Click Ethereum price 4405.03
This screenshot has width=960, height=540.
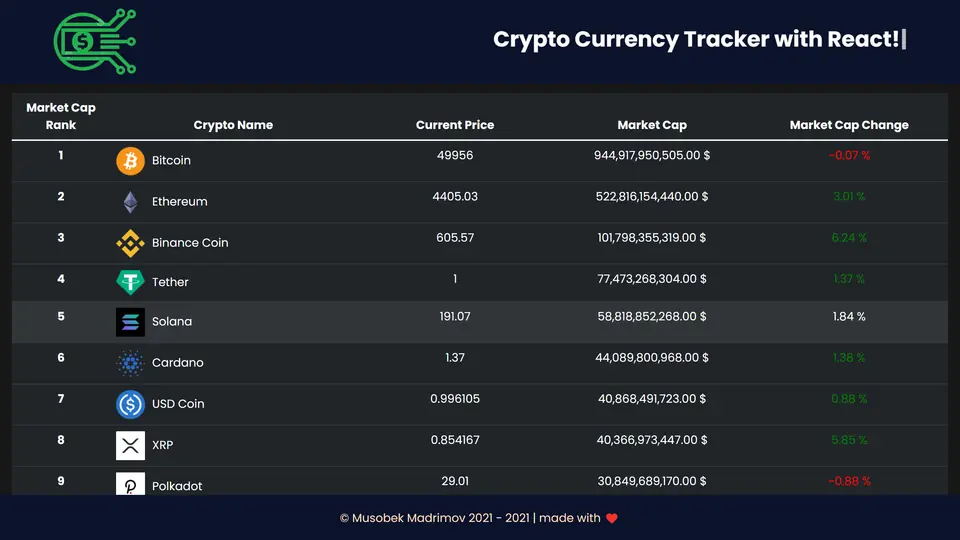455,197
